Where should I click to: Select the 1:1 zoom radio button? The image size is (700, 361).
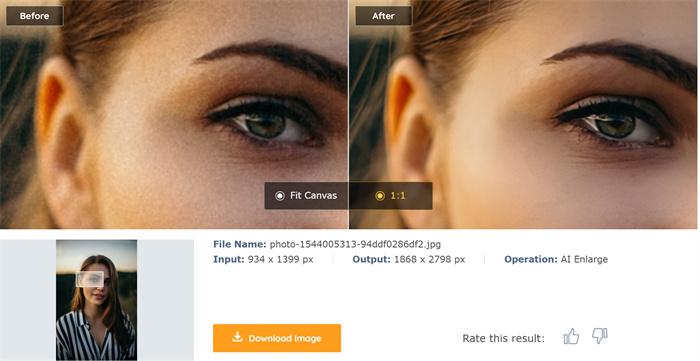380,195
